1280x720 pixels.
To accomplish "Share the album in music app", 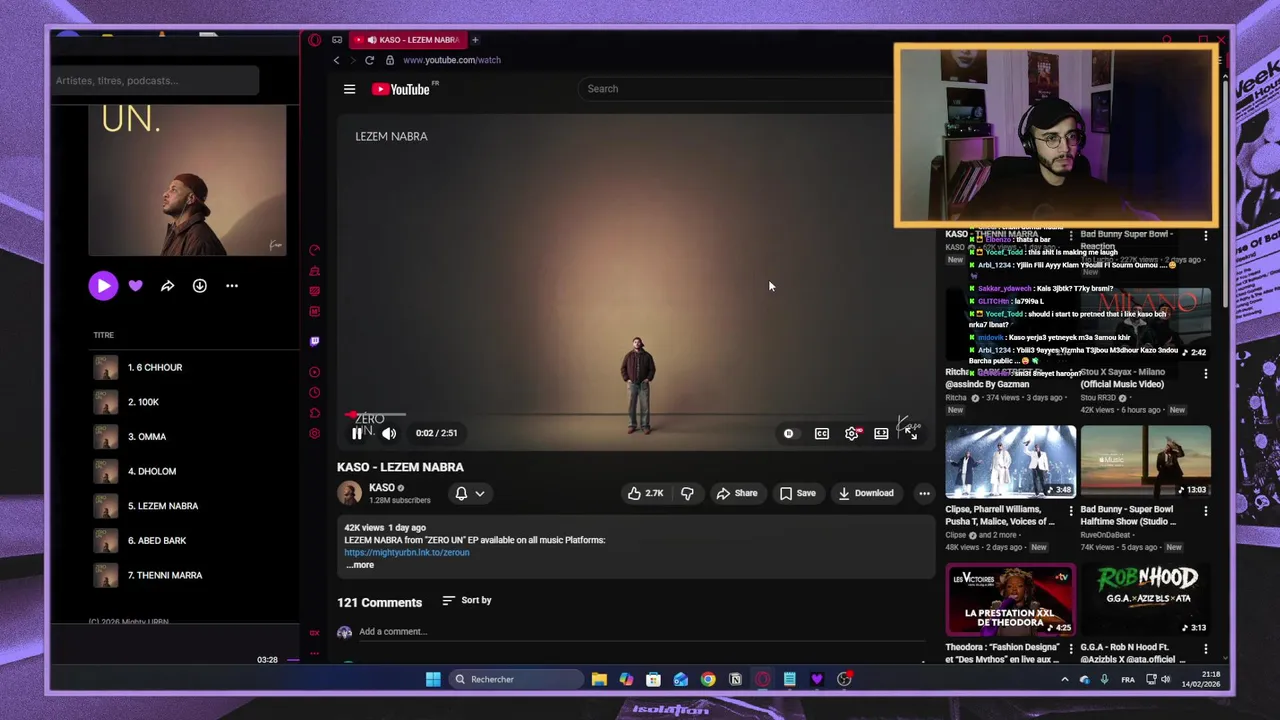I will (x=167, y=286).
